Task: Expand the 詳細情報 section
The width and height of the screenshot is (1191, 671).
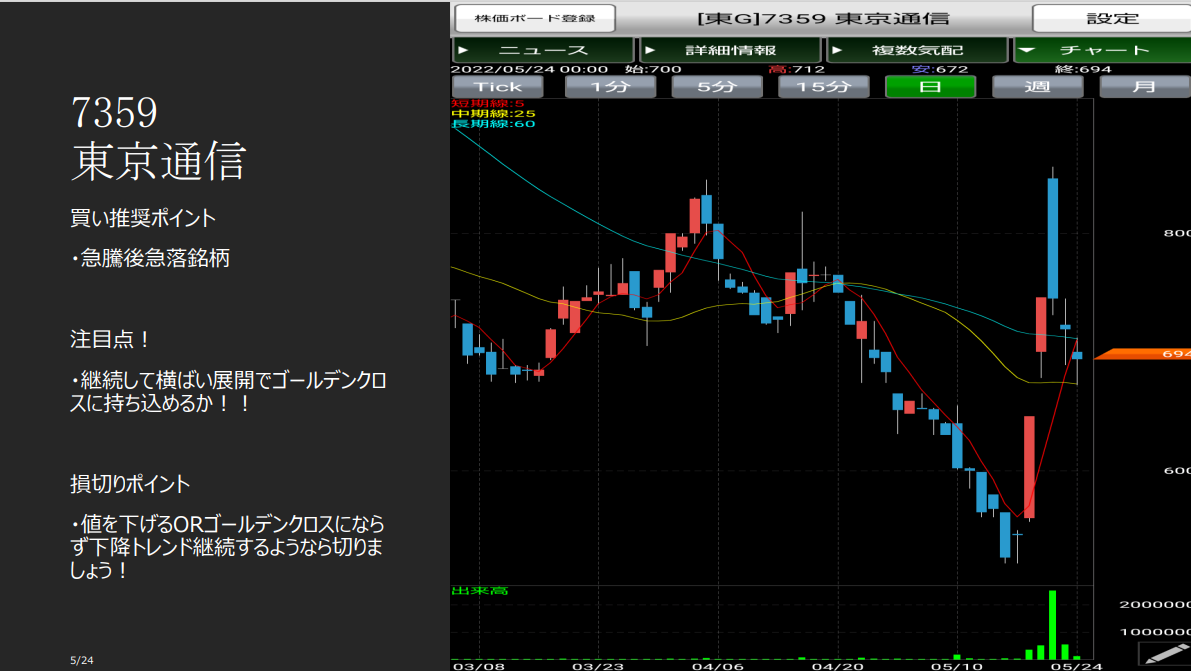Action: pyautogui.click(x=730, y=50)
